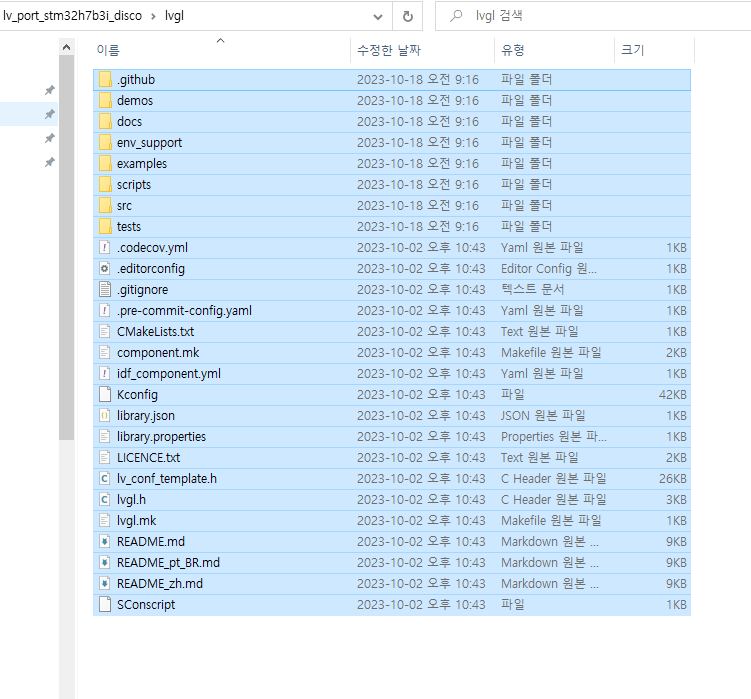Sort by the 수정한 날짜 column header

coord(422,50)
